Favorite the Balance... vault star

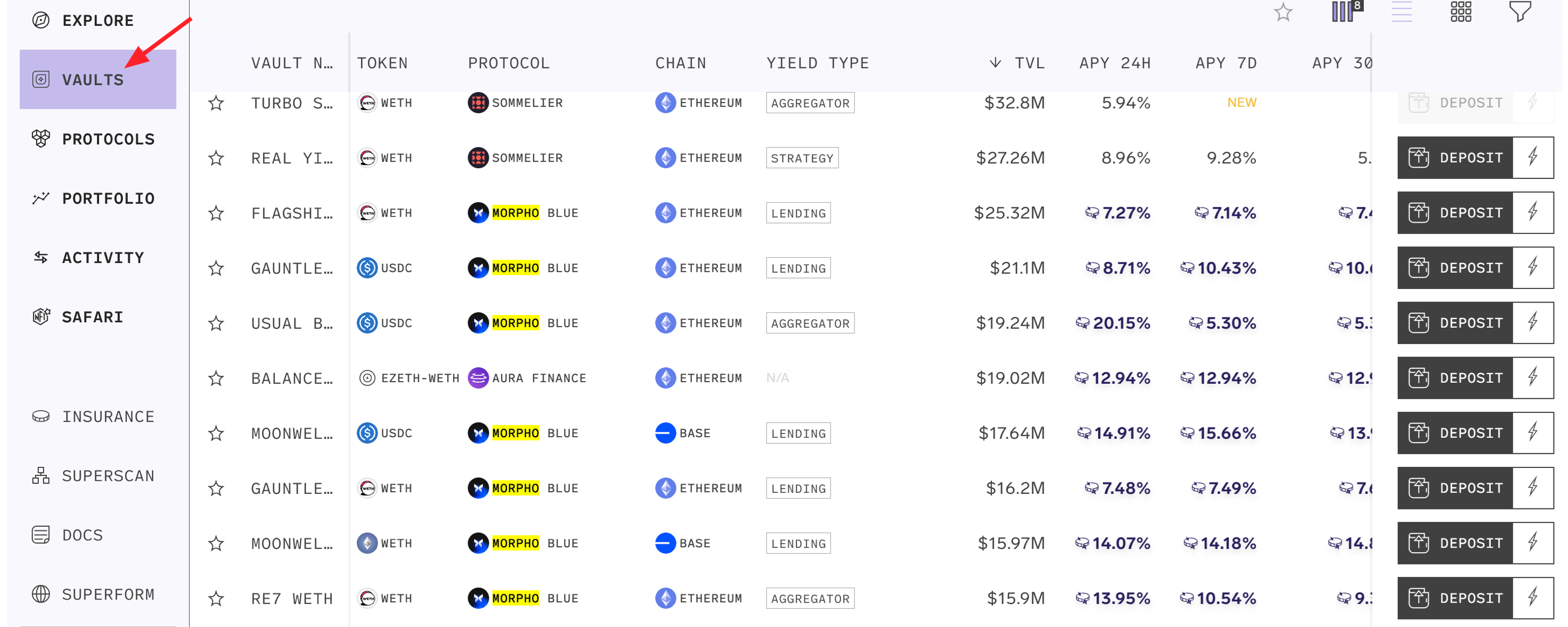216,378
